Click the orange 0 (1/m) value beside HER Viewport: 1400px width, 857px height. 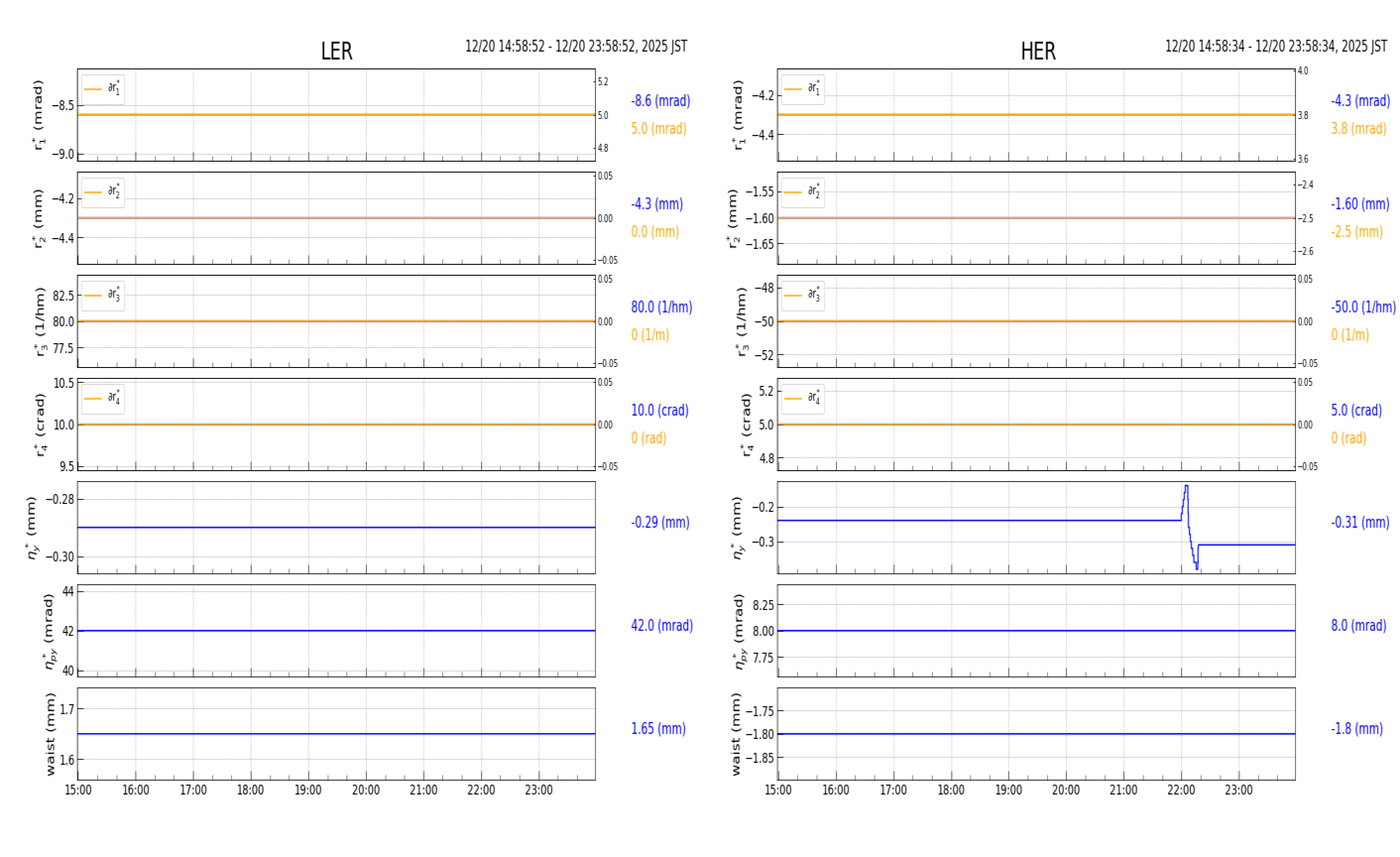click(1349, 335)
